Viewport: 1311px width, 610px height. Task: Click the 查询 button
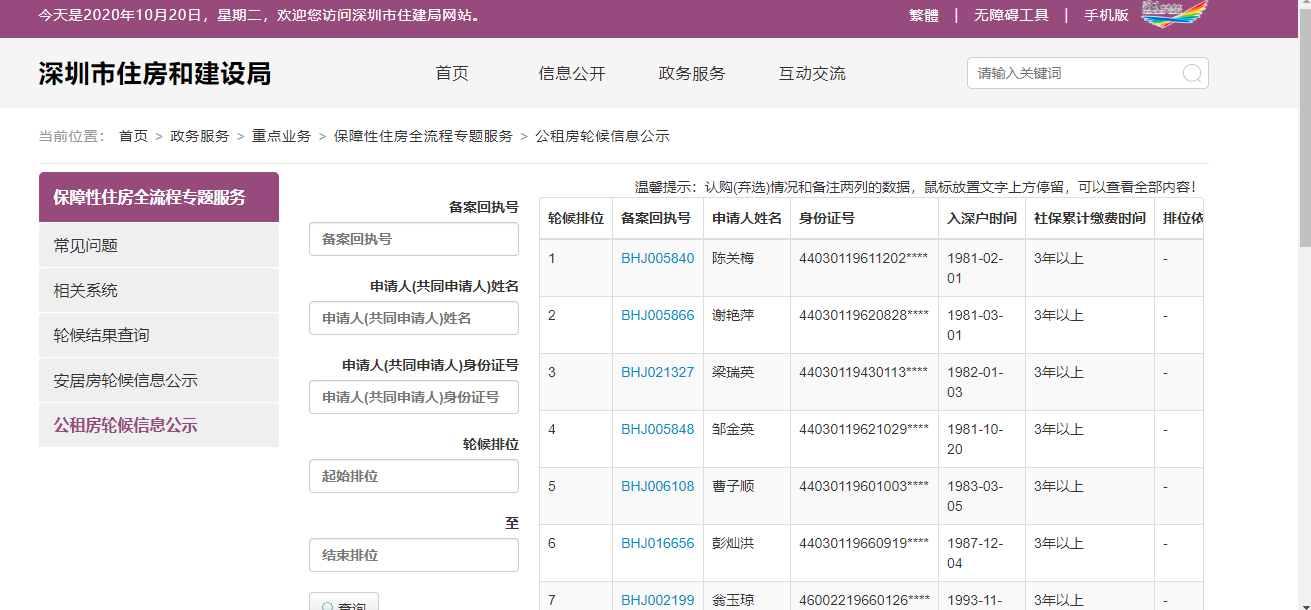[344, 602]
